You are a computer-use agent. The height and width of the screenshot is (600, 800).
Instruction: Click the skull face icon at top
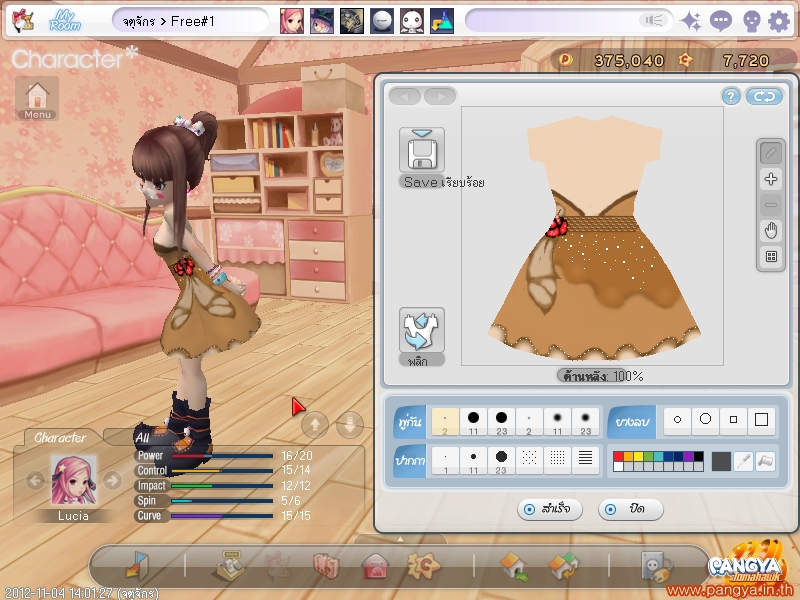point(751,21)
